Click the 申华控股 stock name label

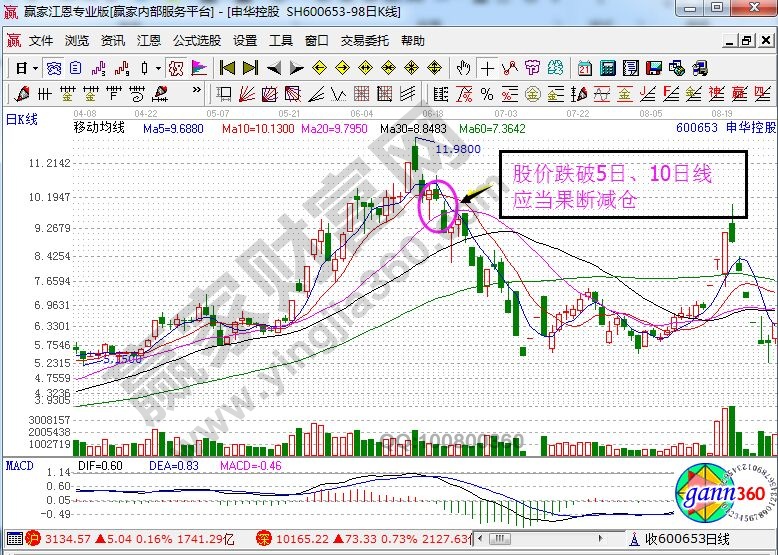click(x=748, y=129)
